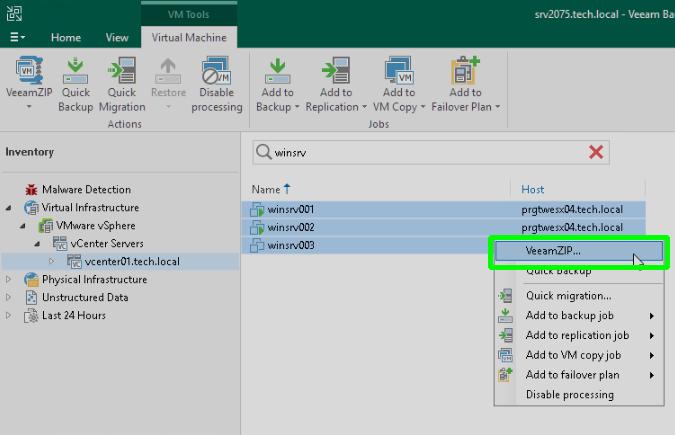Open Add to backup job submenu
The width and height of the screenshot is (675, 435).
pyautogui.click(x=579, y=316)
